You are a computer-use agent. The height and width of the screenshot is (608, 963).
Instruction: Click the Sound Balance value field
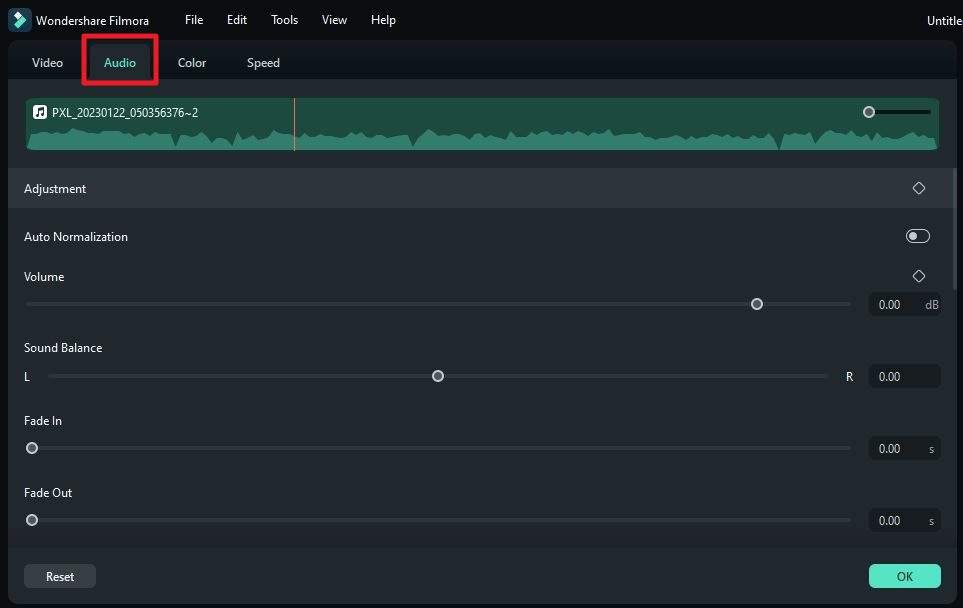click(905, 376)
